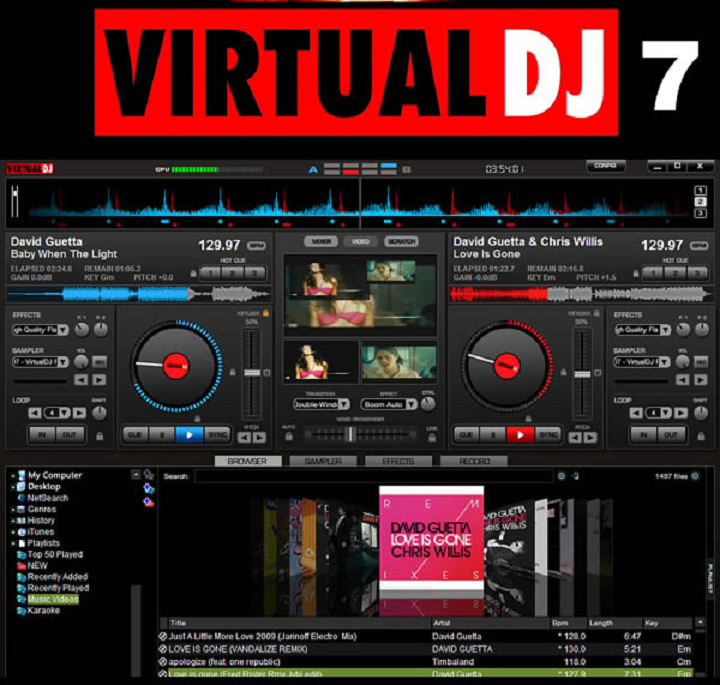Go to previous left sampler slot
The width and height of the screenshot is (720, 685).
click(x=81, y=380)
